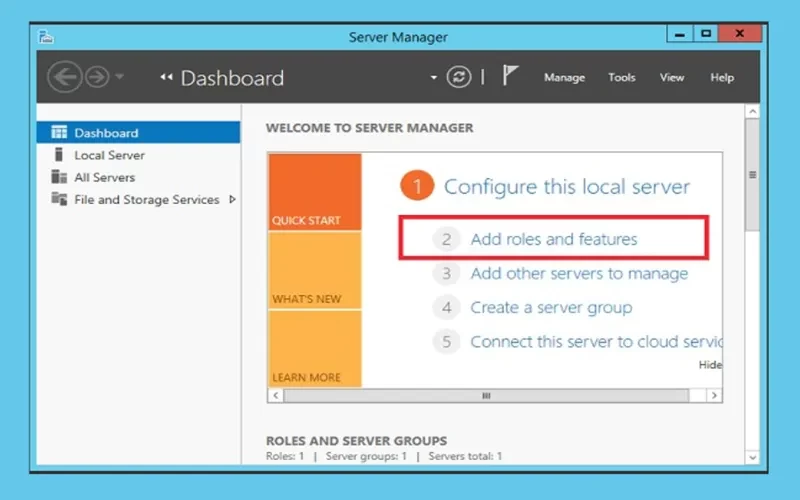Viewport: 800px width, 500px height.
Task: Go back with the back arrow button
Action: pos(65,77)
